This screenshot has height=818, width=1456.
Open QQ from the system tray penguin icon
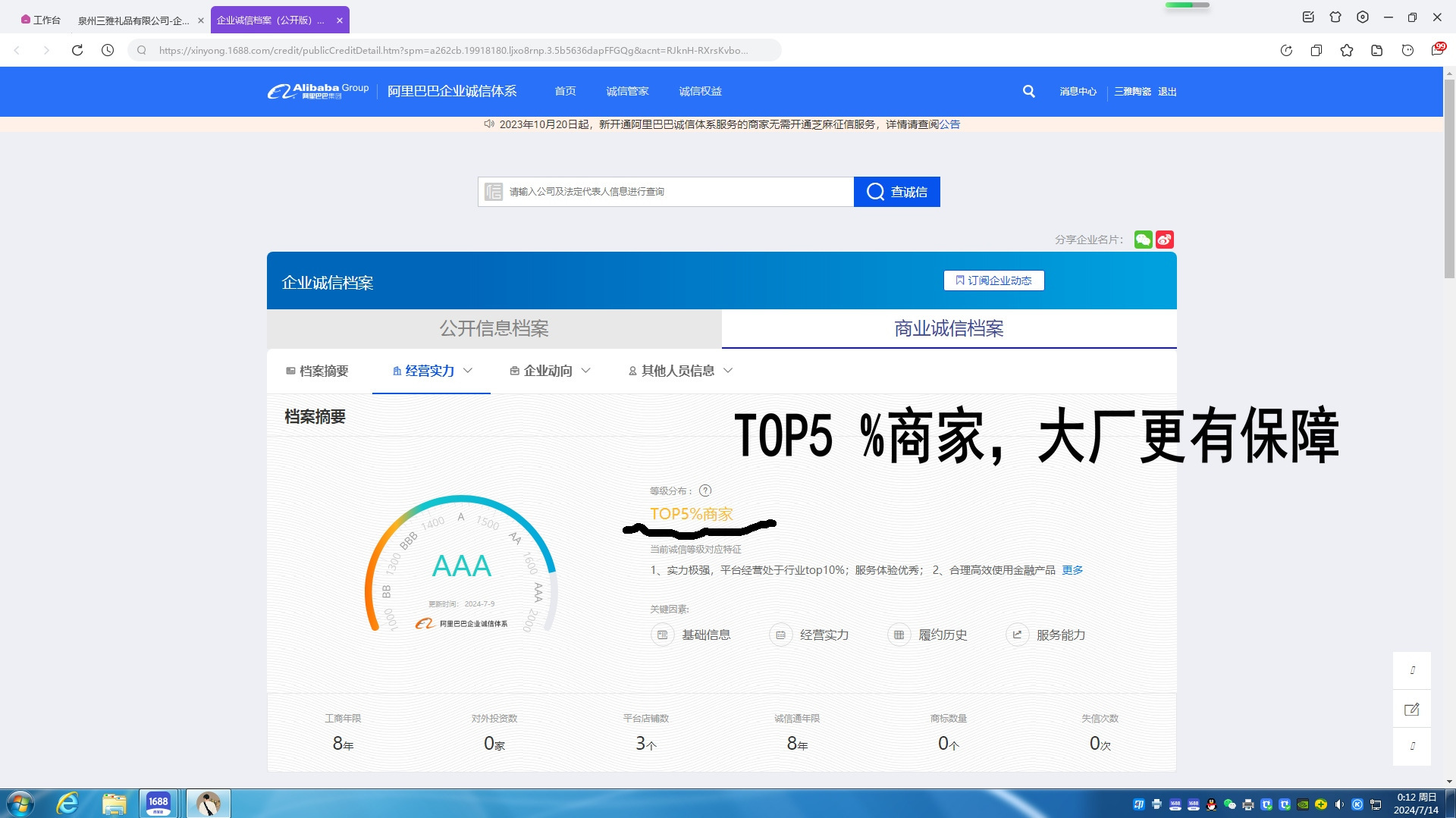1211,805
